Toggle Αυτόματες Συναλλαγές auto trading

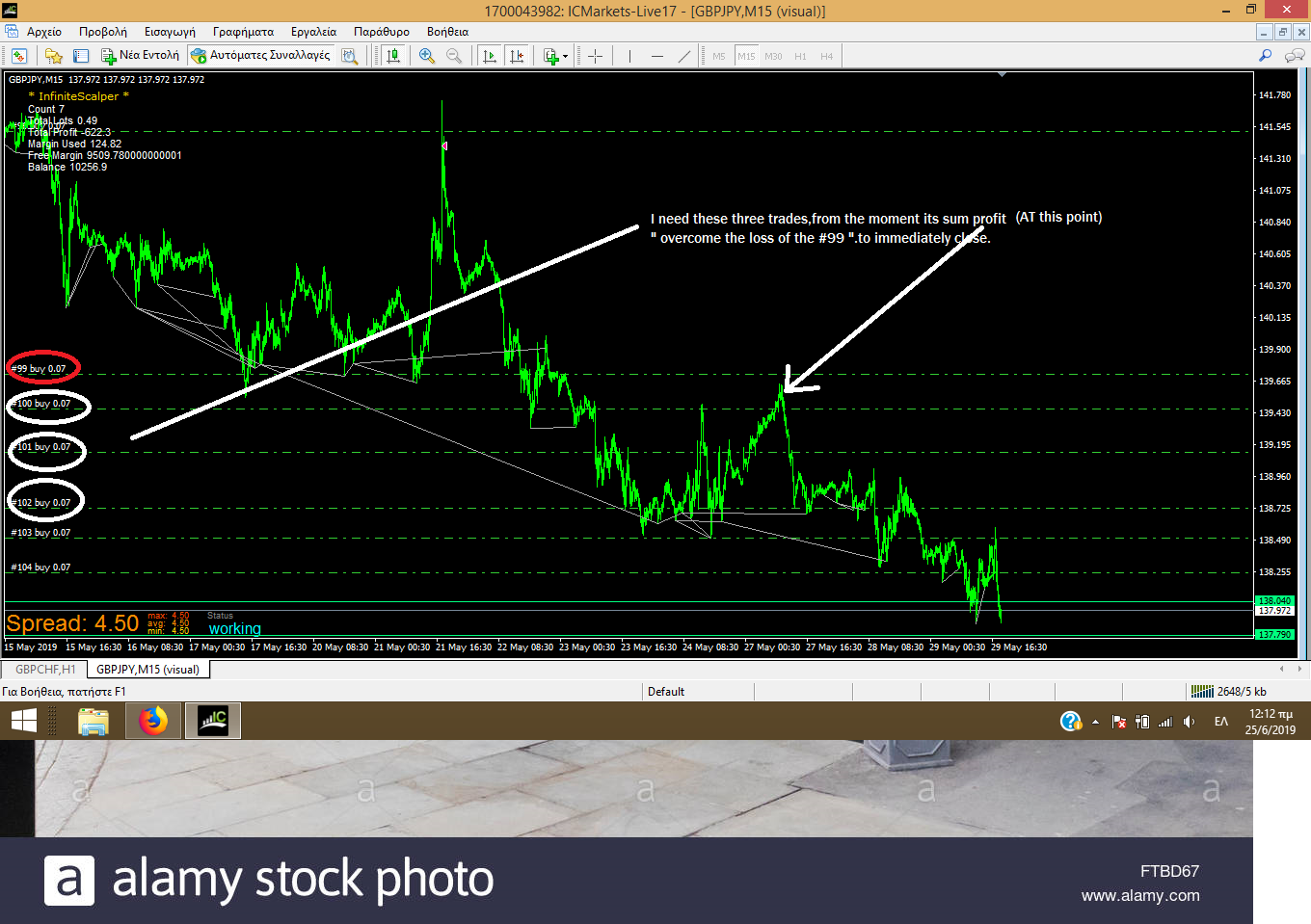(260, 56)
